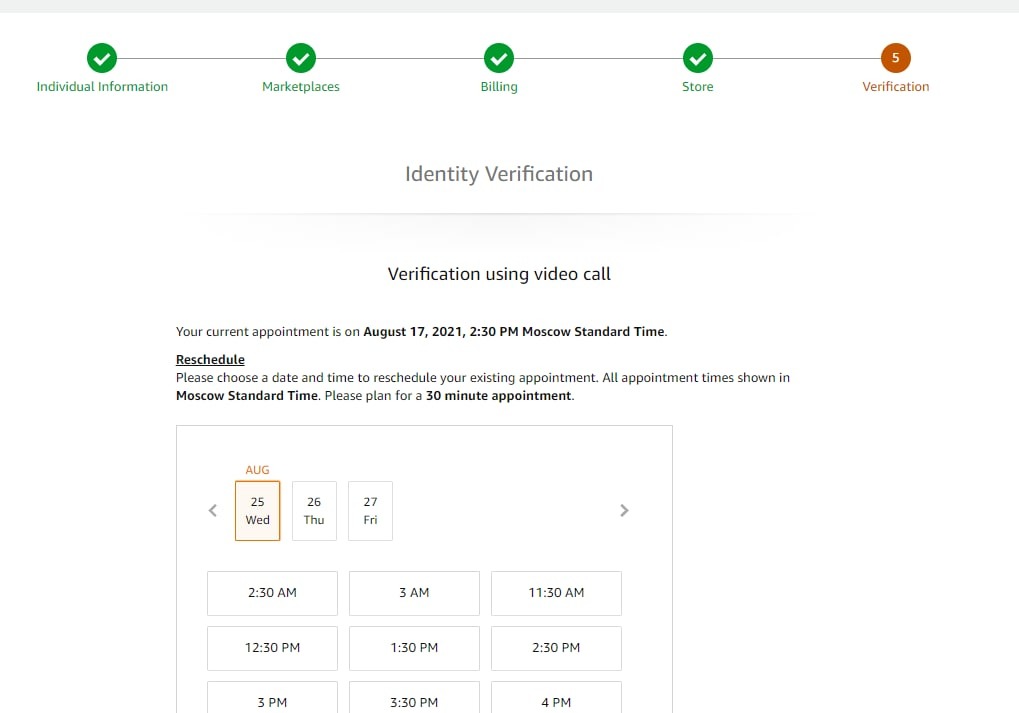1019x713 pixels.
Task: Expand later appointment days with right chevron
Action: pyautogui.click(x=624, y=510)
